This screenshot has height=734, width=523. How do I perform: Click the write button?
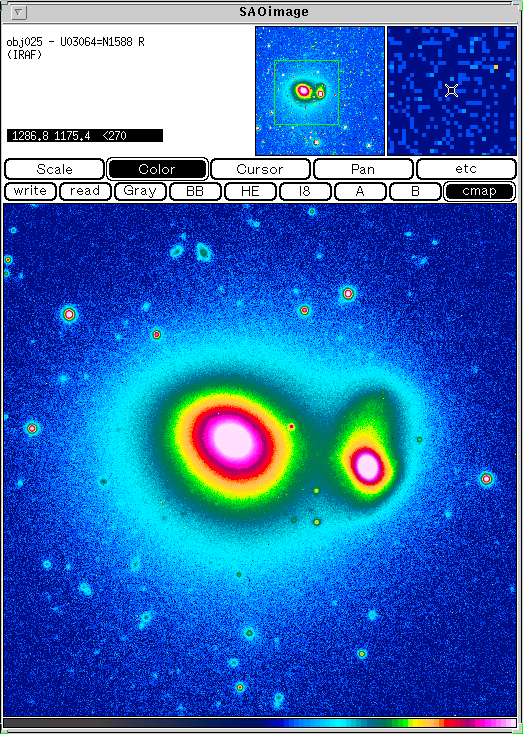[x=30, y=191]
